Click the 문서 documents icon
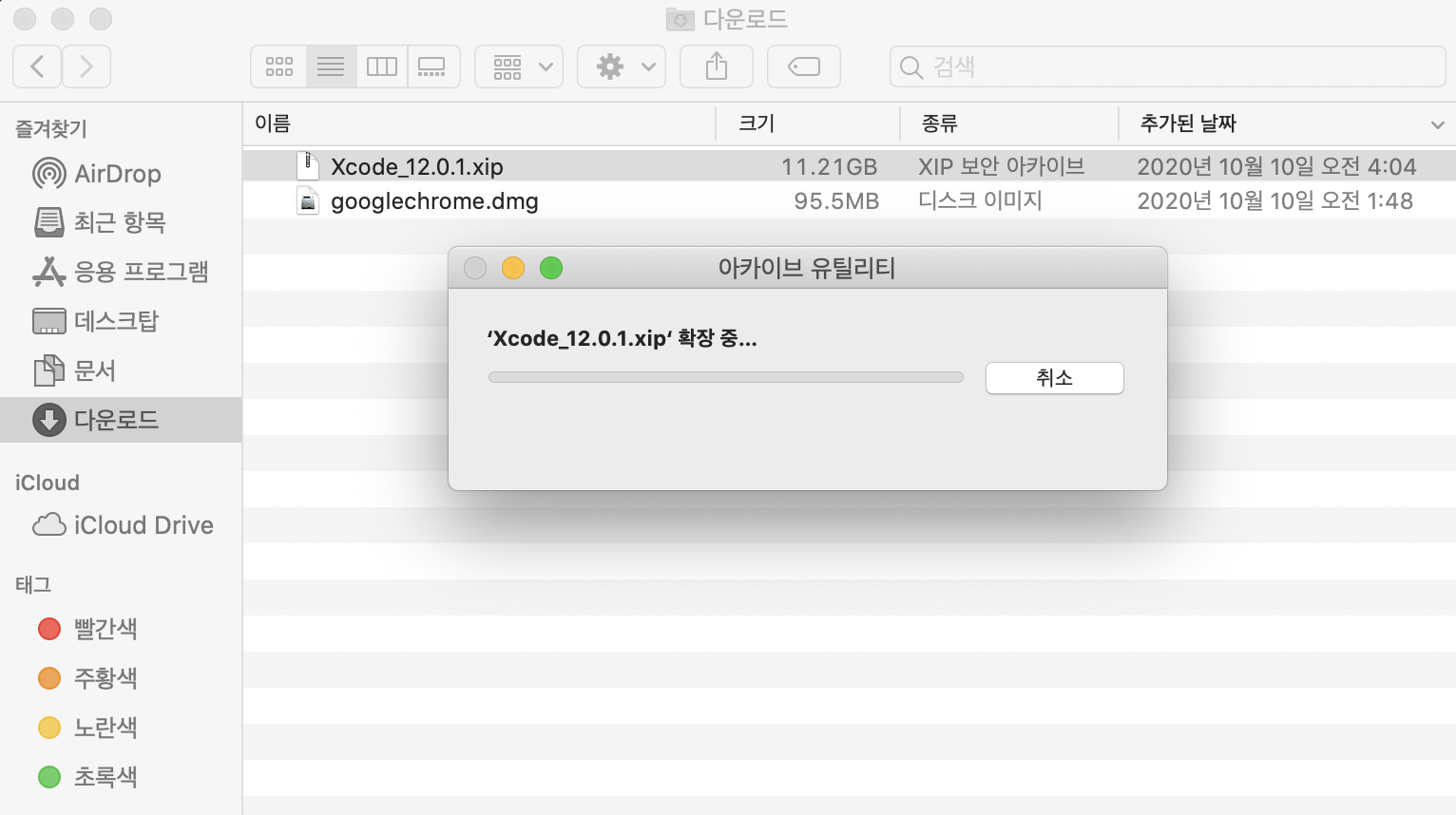Image resolution: width=1456 pixels, height=815 pixels. (49, 370)
